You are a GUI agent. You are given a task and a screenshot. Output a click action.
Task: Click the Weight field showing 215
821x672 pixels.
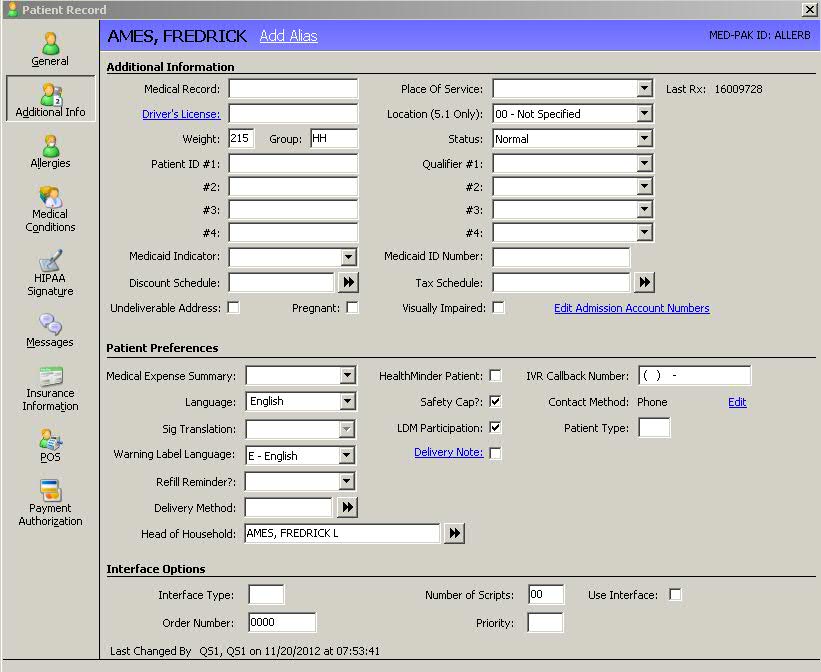tap(241, 138)
